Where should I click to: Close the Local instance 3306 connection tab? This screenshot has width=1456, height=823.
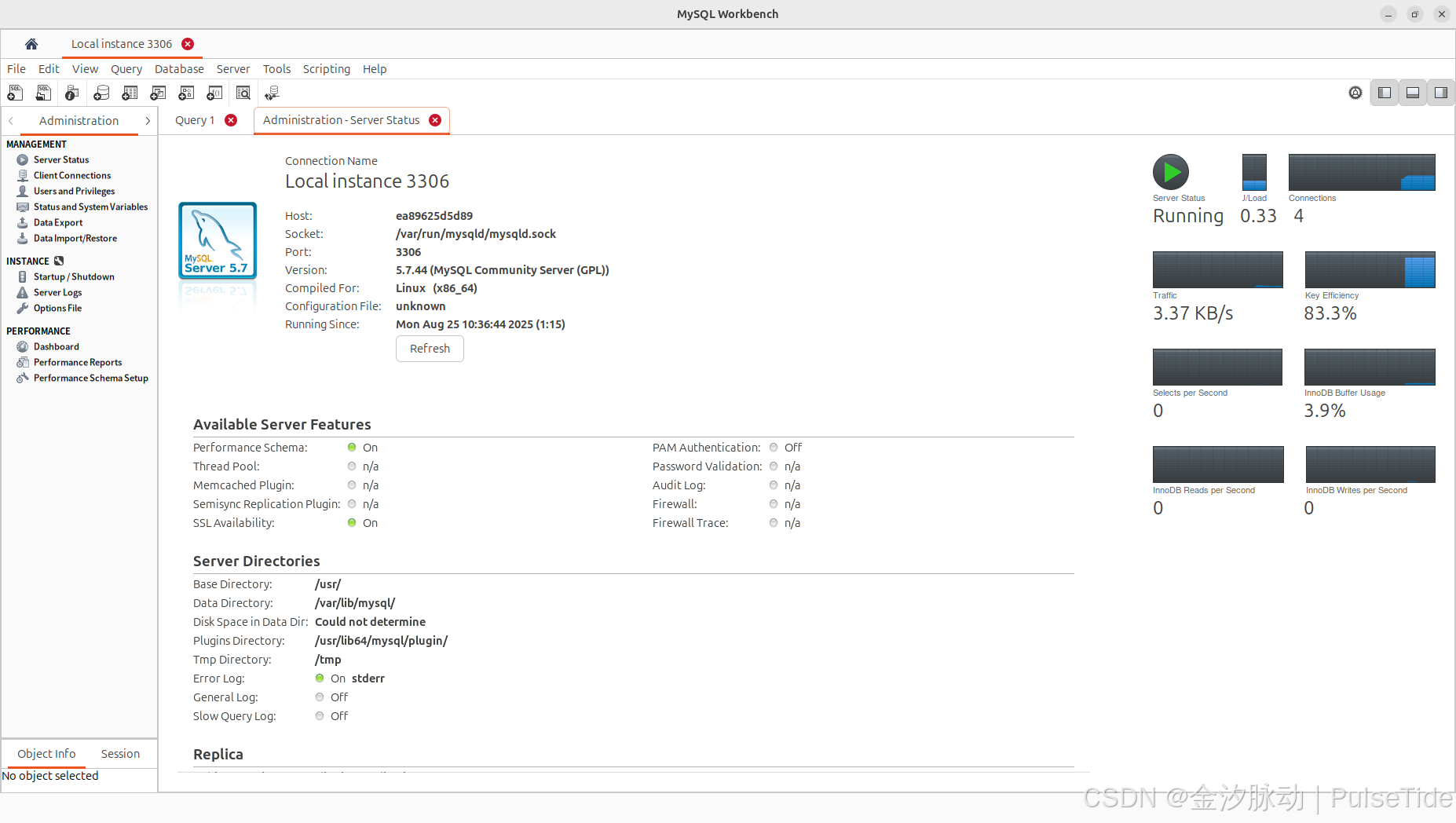click(x=188, y=44)
